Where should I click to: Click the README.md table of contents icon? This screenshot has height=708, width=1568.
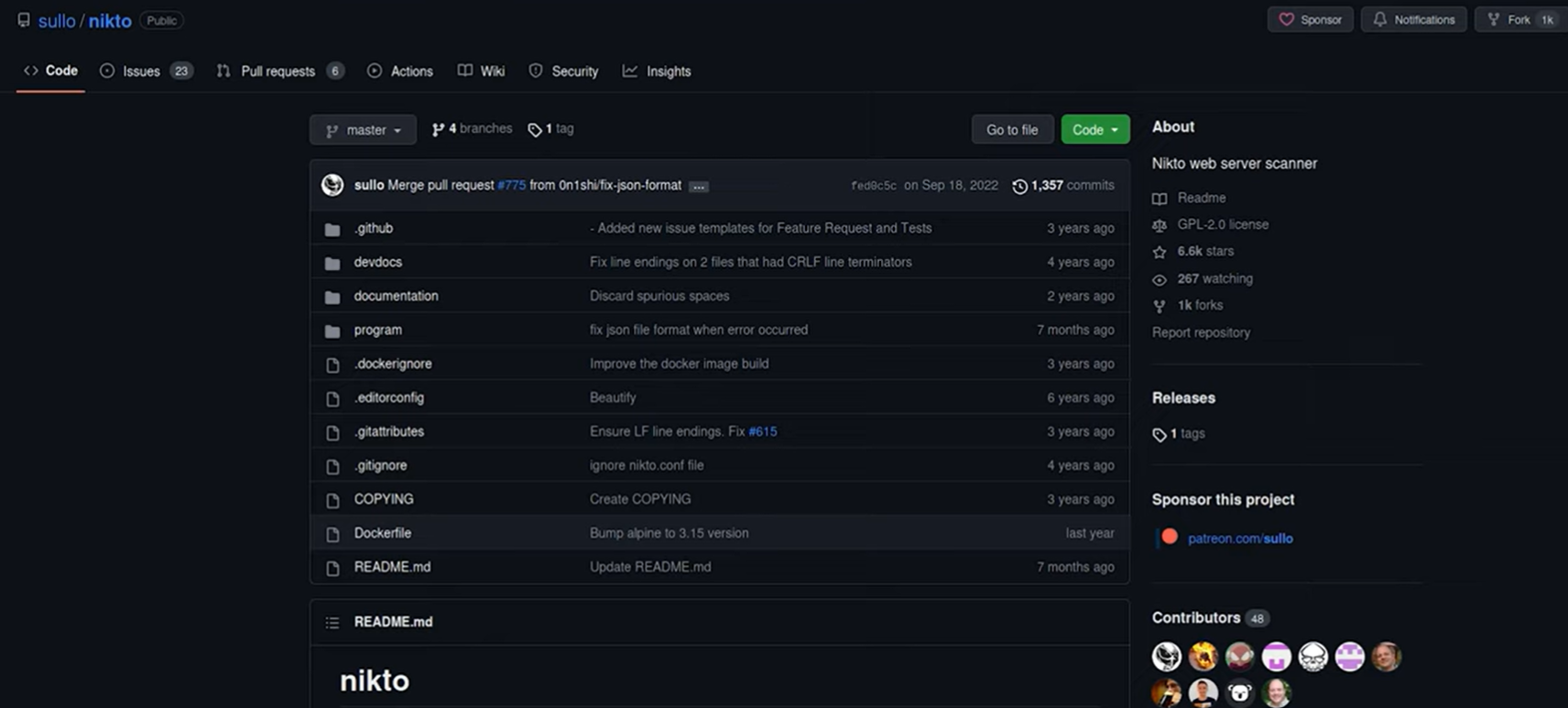click(x=332, y=622)
